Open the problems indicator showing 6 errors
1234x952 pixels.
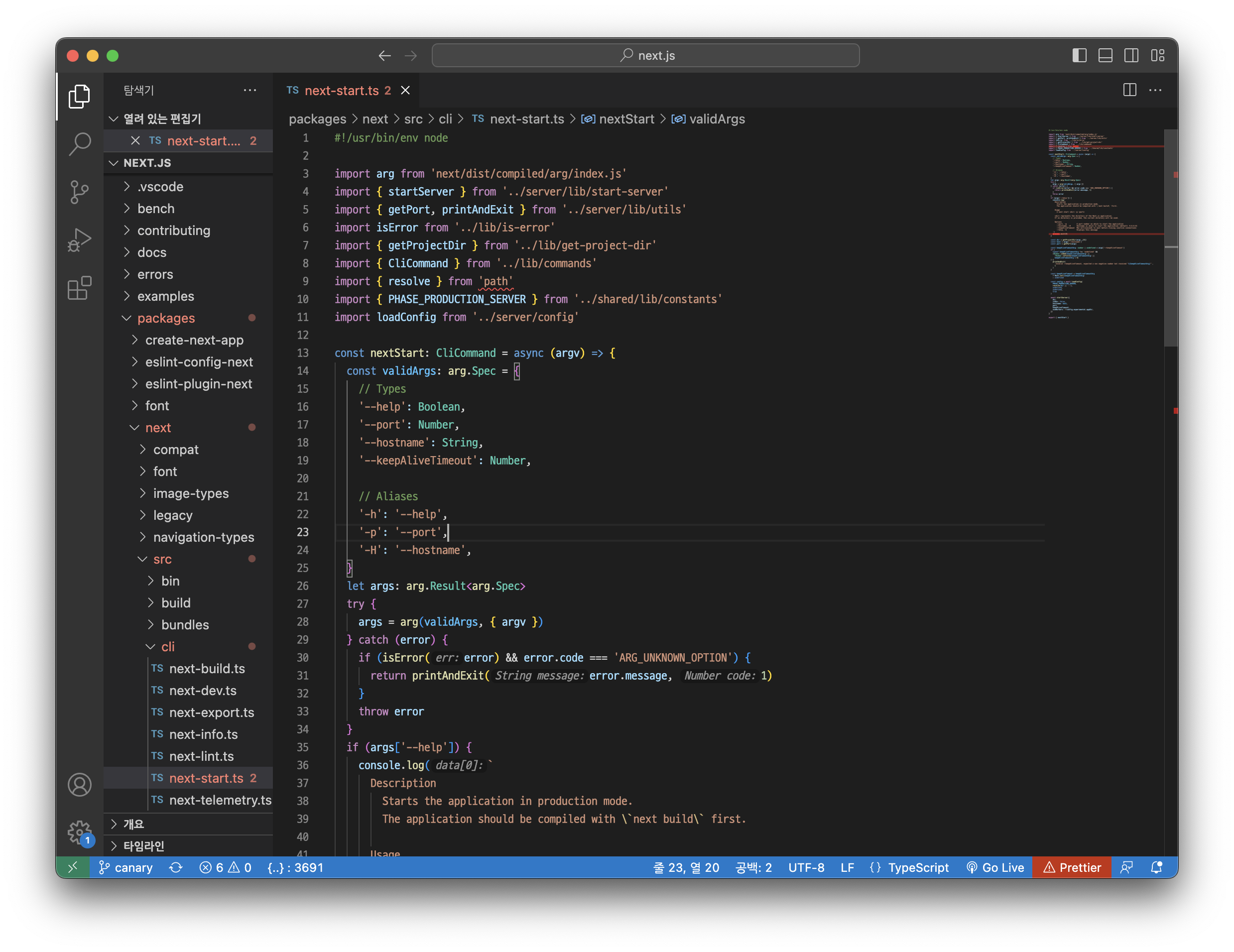(x=225, y=867)
